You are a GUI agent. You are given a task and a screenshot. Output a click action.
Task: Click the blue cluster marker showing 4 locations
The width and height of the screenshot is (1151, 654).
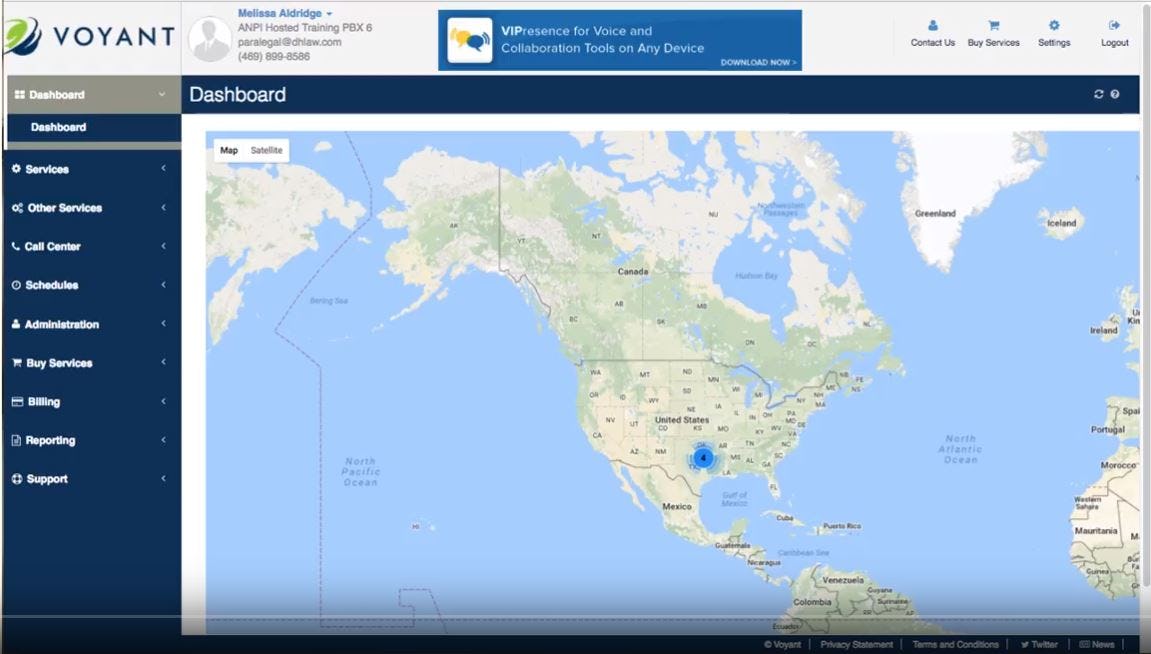tap(703, 457)
